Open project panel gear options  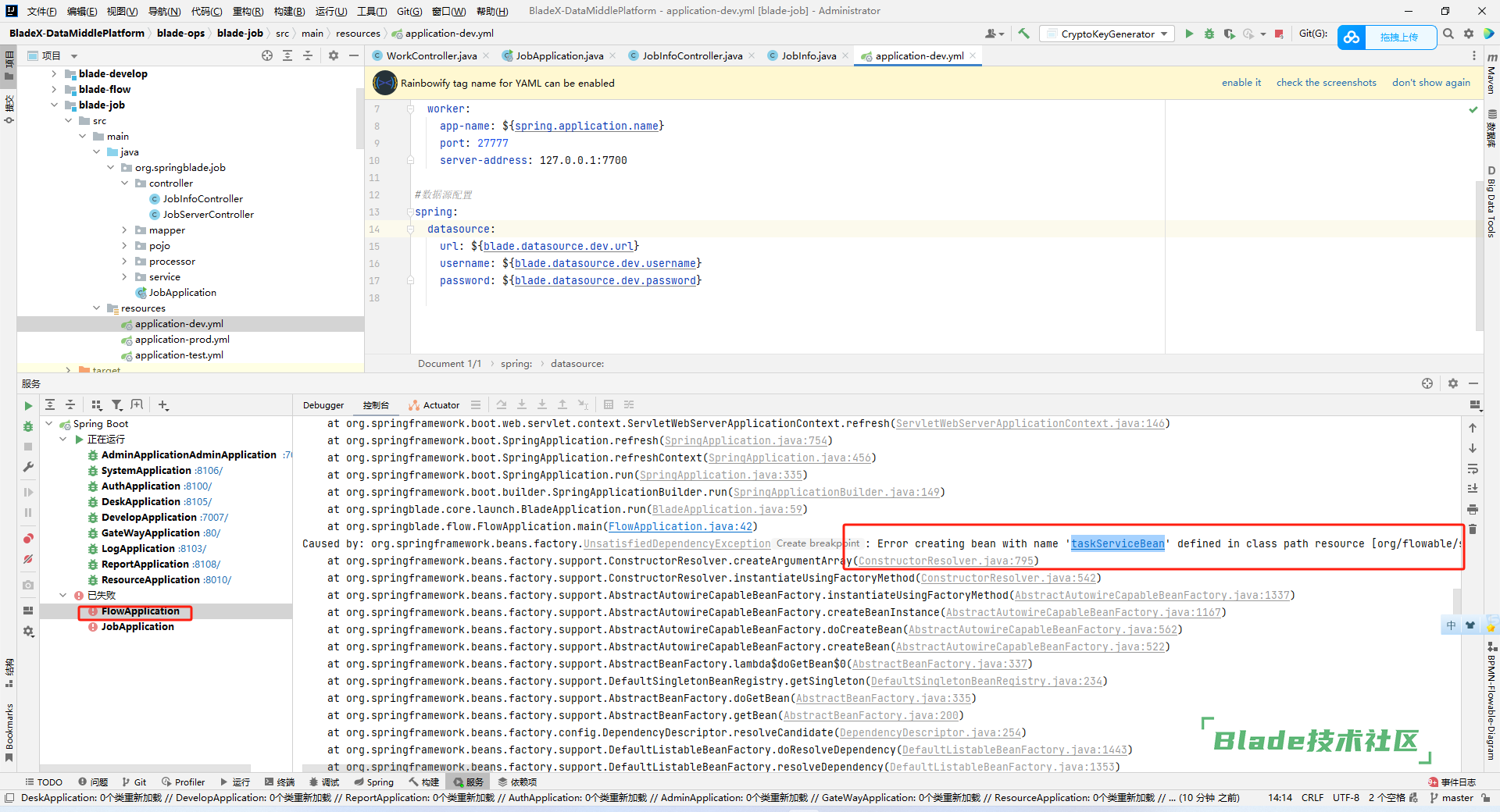pos(334,55)
